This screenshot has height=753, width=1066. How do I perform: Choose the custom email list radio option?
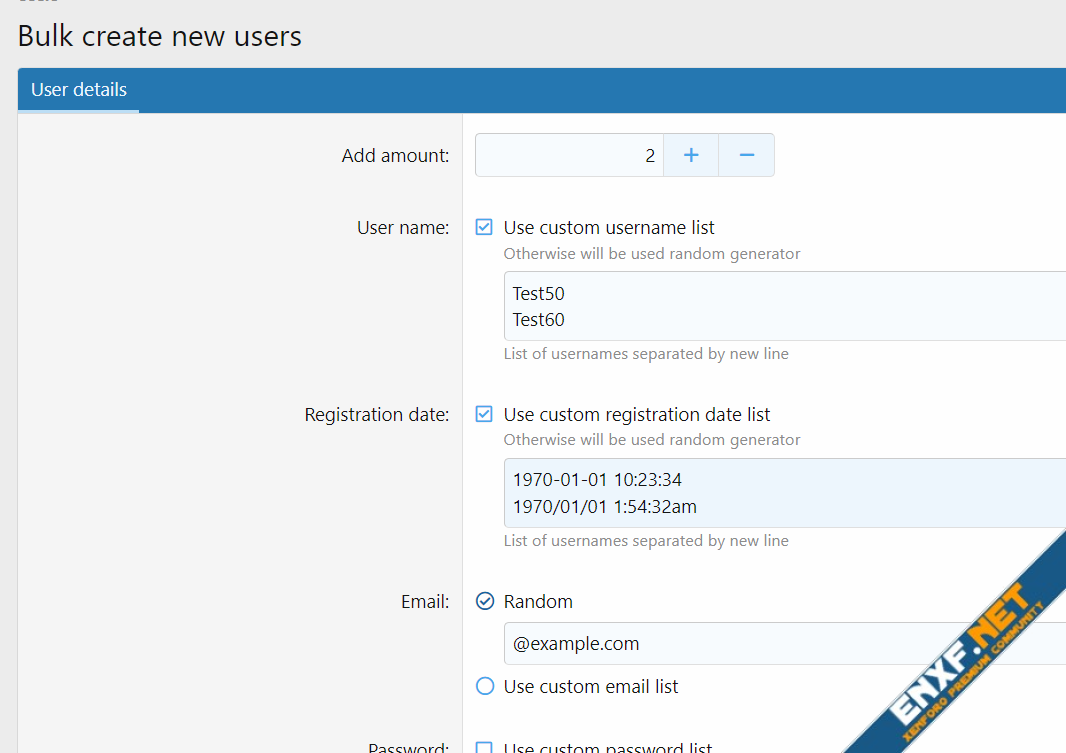click(485, 686)
